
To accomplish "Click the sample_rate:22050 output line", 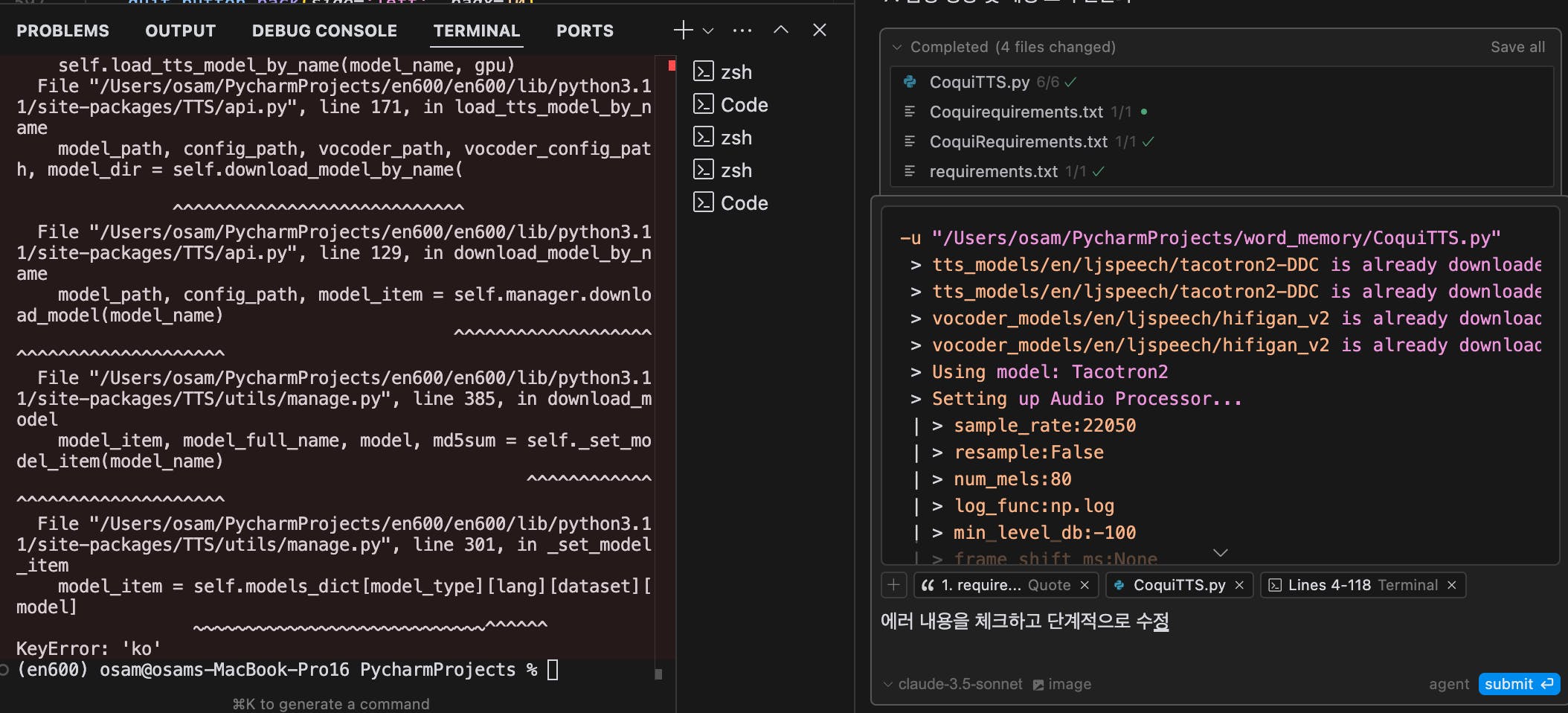I will 1044,425.
